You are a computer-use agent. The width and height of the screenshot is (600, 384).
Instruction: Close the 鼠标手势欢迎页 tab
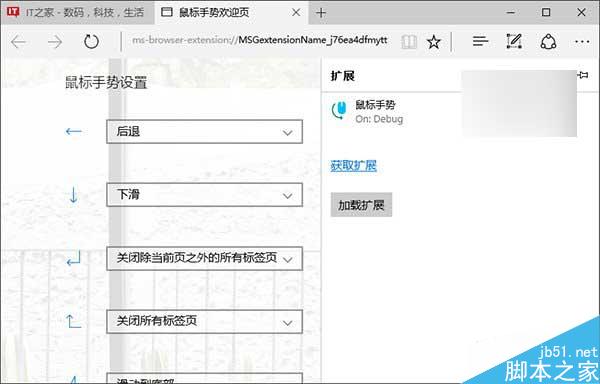(x=296, y=12)
